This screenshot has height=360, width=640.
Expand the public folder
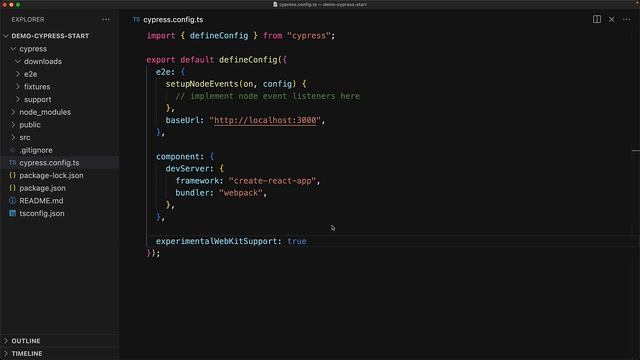click(x=13, y=124)
